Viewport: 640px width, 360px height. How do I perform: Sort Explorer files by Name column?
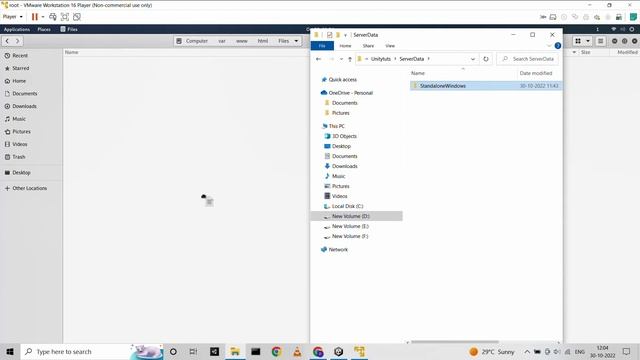click(418, 73)
